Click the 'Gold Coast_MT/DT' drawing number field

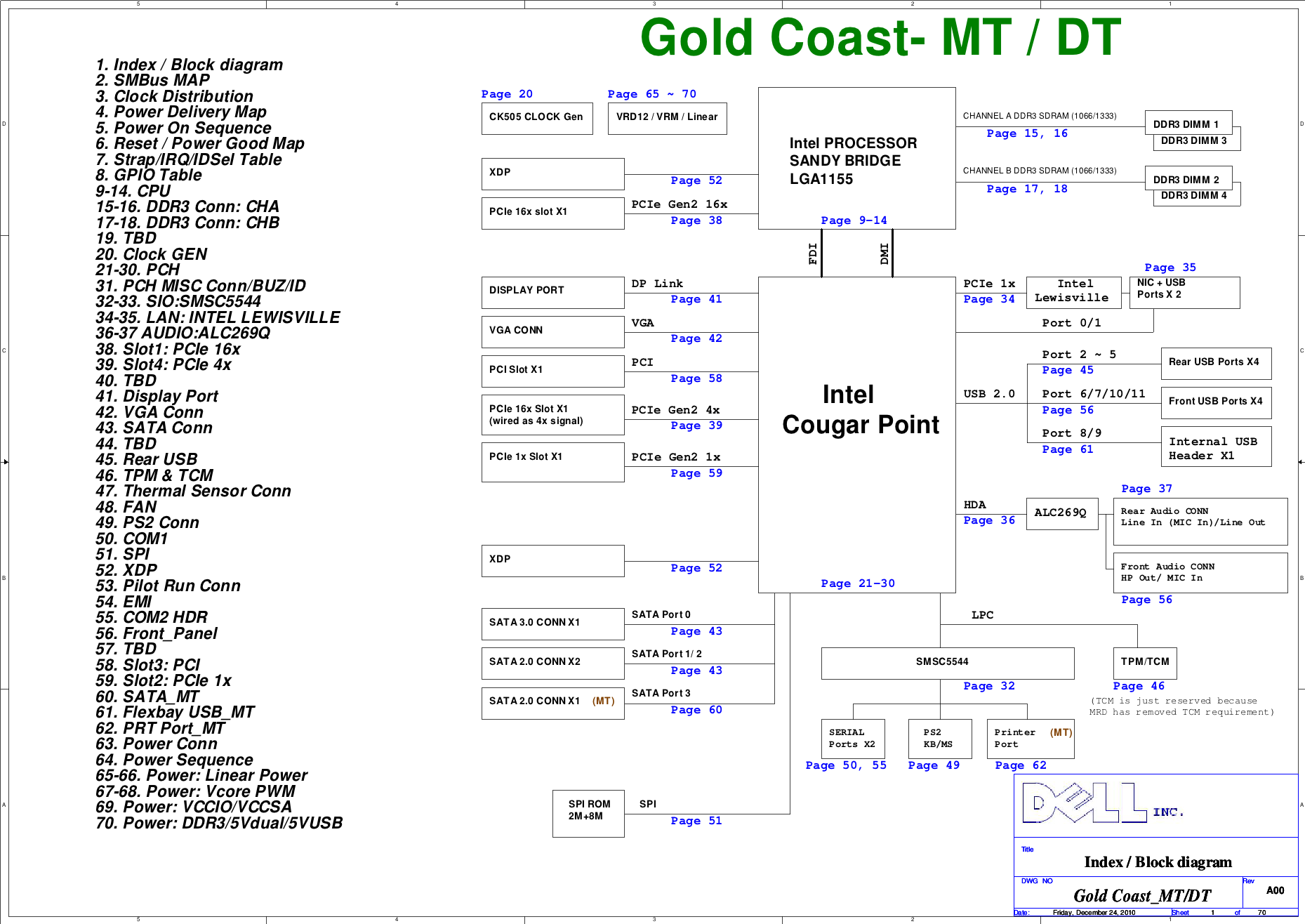pos(1142,895)
